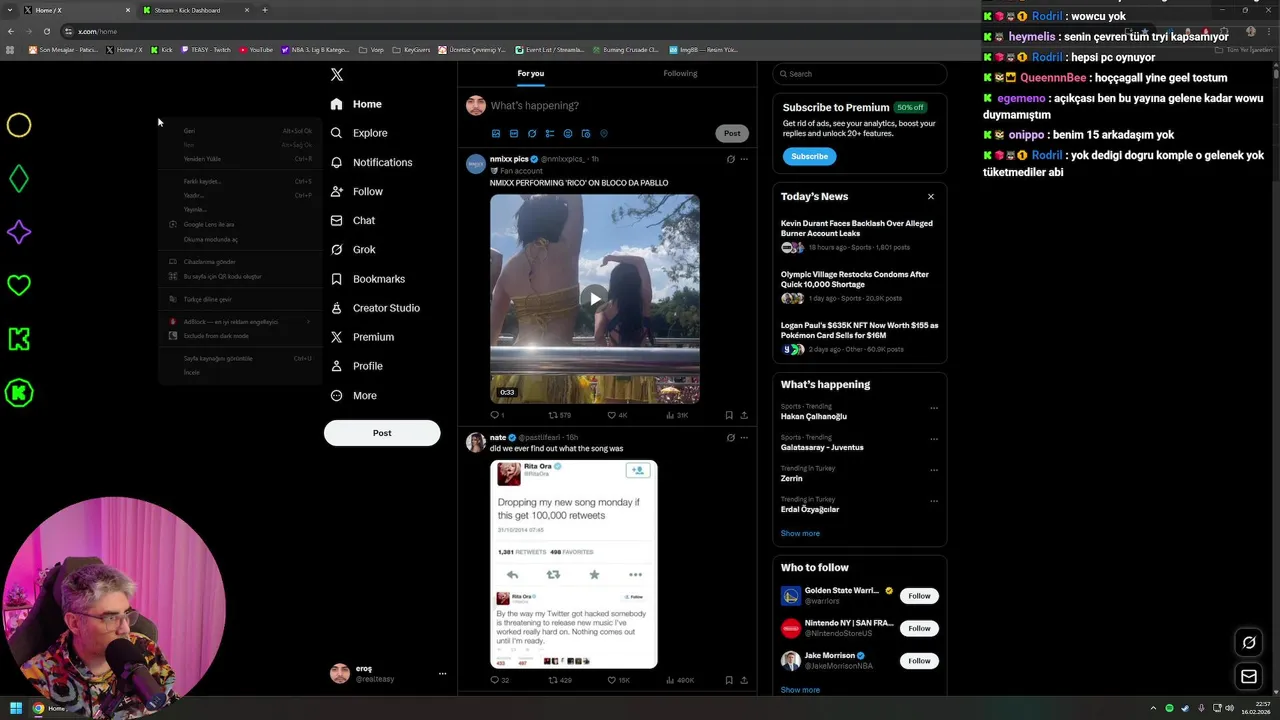
Task: Share the nmixx pics post
Action: coord(744,415)
